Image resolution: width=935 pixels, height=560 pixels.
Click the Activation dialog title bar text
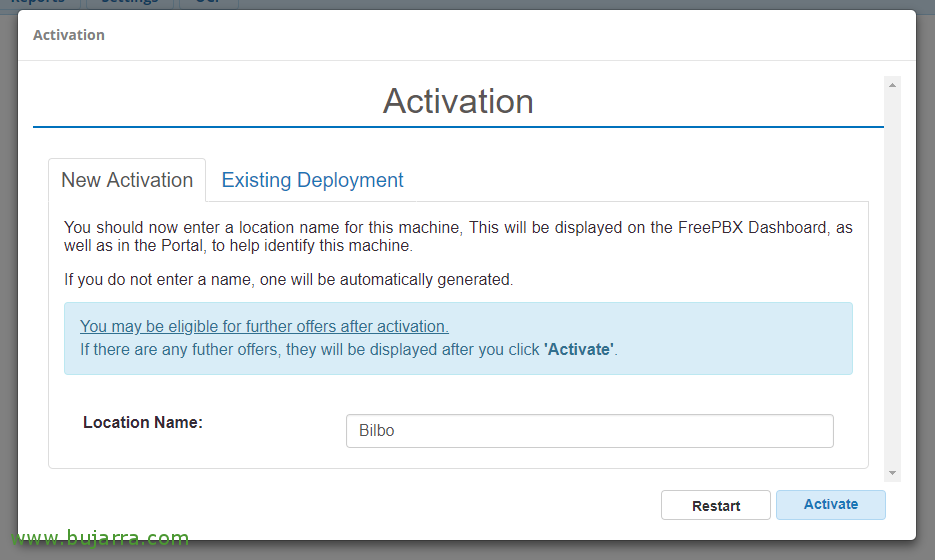pos(69,35)
